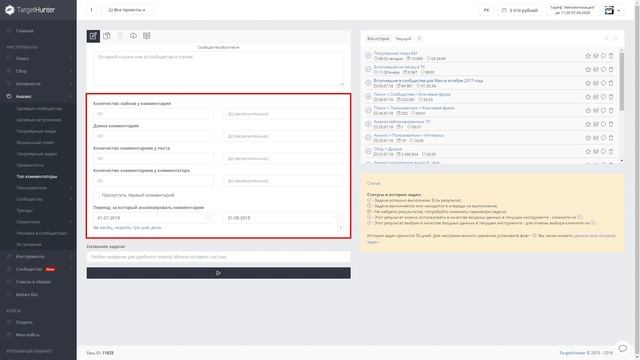The image size is (640, 360).
Task: Open 'Популярные люди ВМ' history task link
Action: (395, 53)
